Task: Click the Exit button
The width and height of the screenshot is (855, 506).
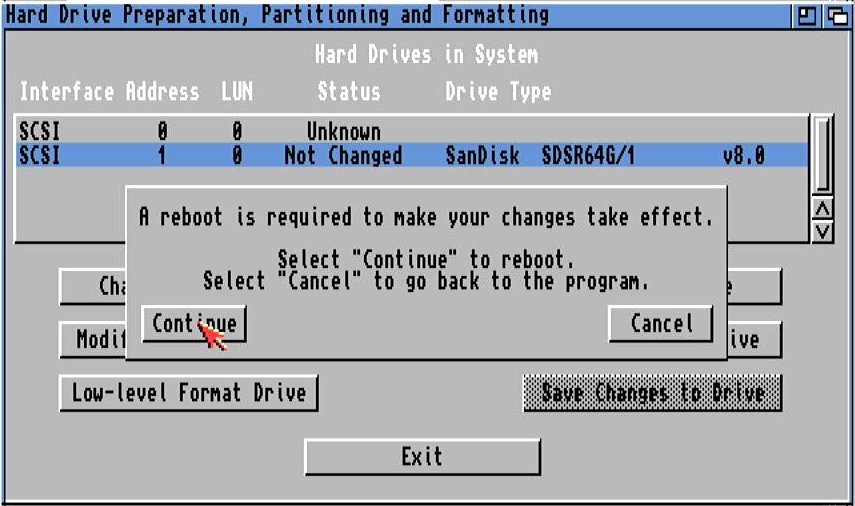Action: 421,457
